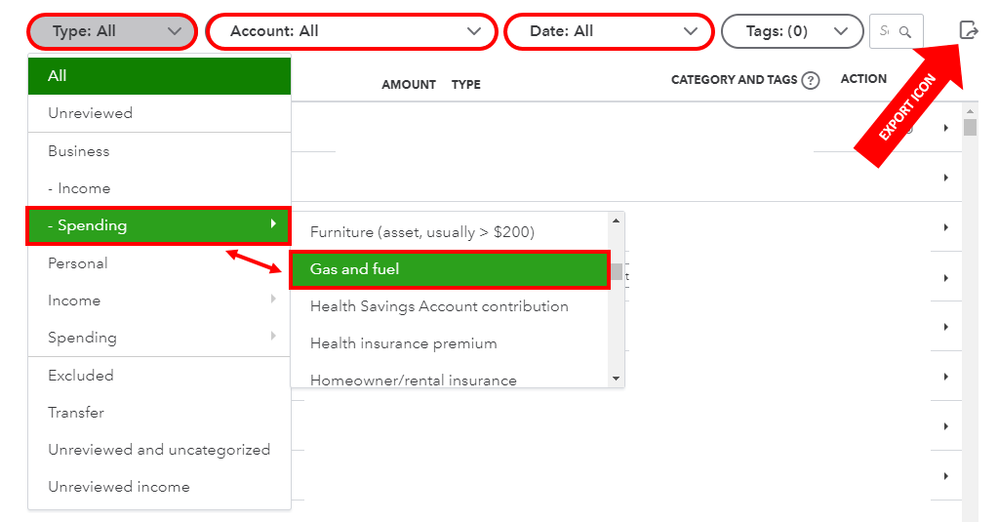Image resolution: width=998 pixels, height=522 pixels.
Task: Expand the Personal Income submenu arrow
Action: pyautogui.click(x=273, y=300)
